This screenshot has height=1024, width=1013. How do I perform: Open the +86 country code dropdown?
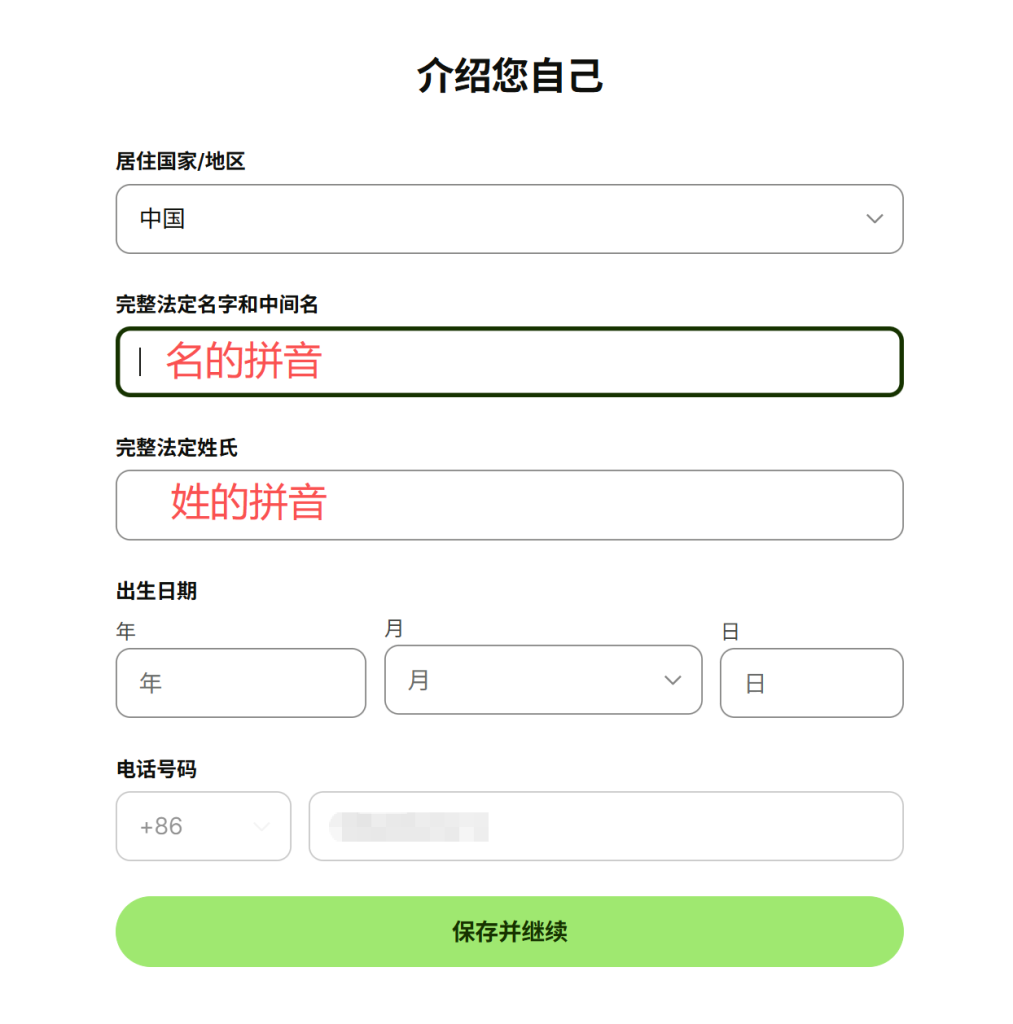203,826
